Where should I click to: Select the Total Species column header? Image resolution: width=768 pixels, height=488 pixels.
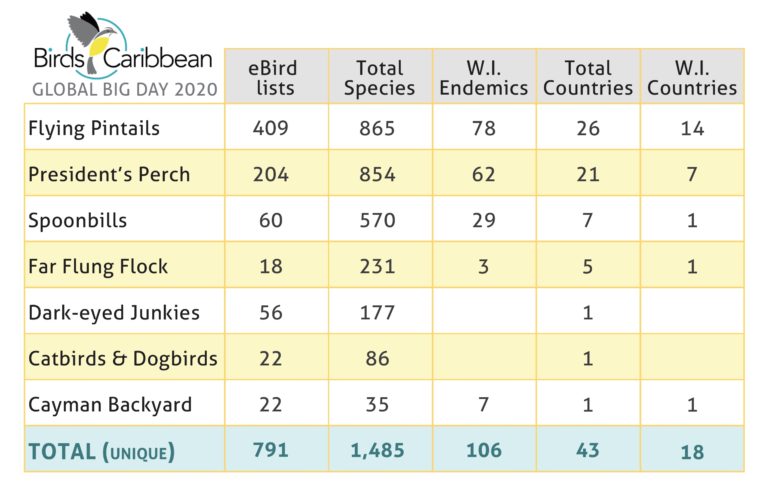click(379, 76)
